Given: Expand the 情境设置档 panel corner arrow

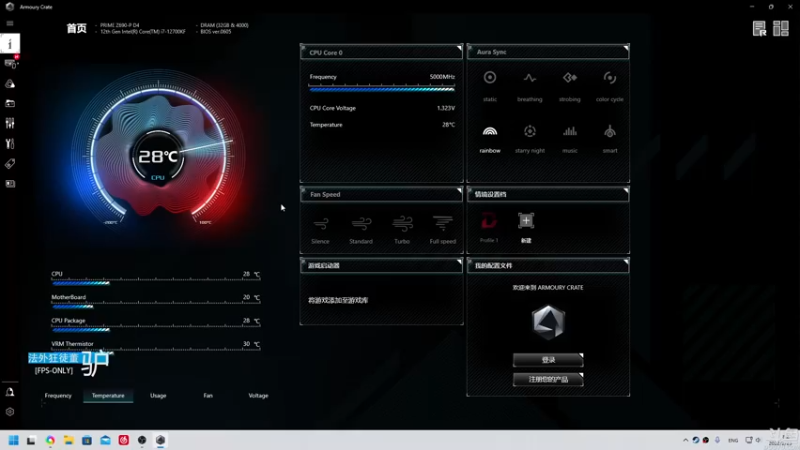Looking at the screenshot, I should pyautogui.click(x=626, y=191).
